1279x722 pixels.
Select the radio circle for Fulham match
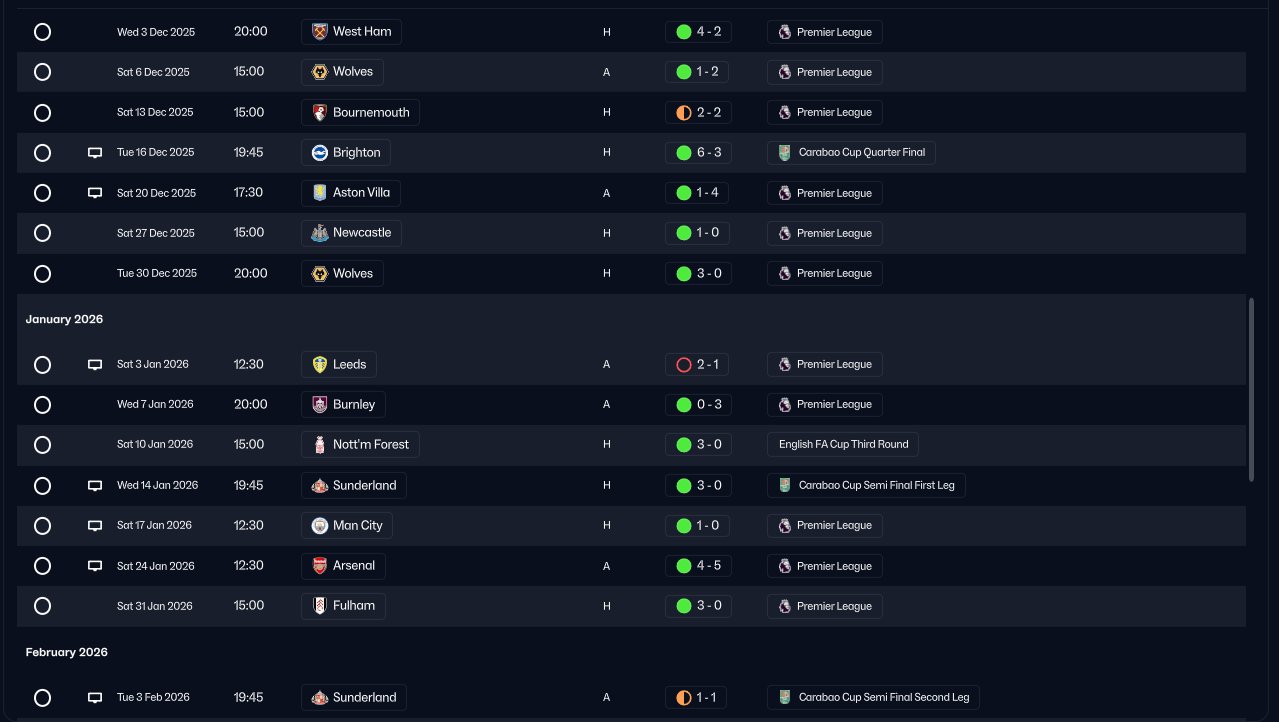point(42,606)
